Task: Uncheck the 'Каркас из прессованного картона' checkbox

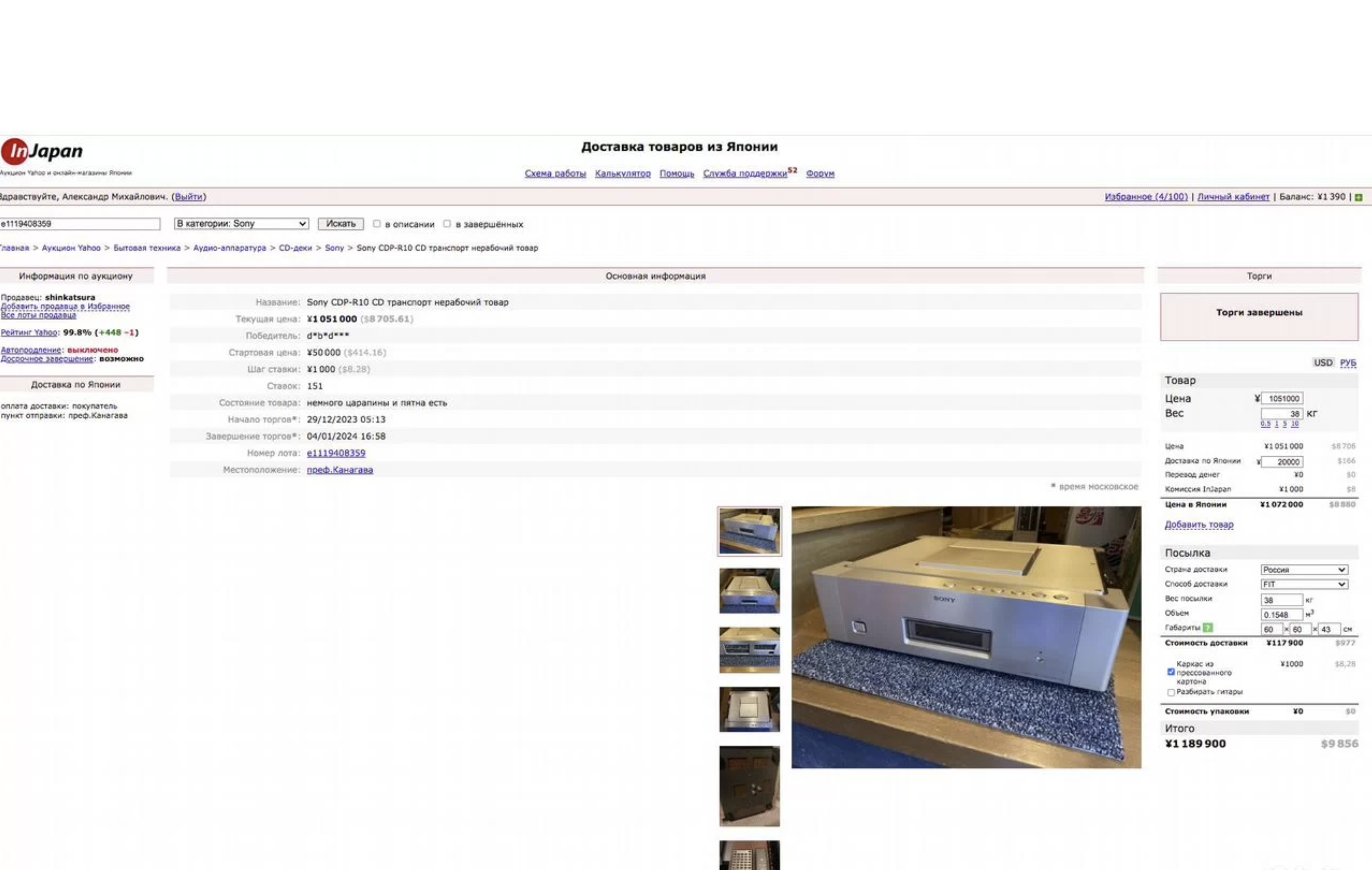Action: click(1171, 672)
